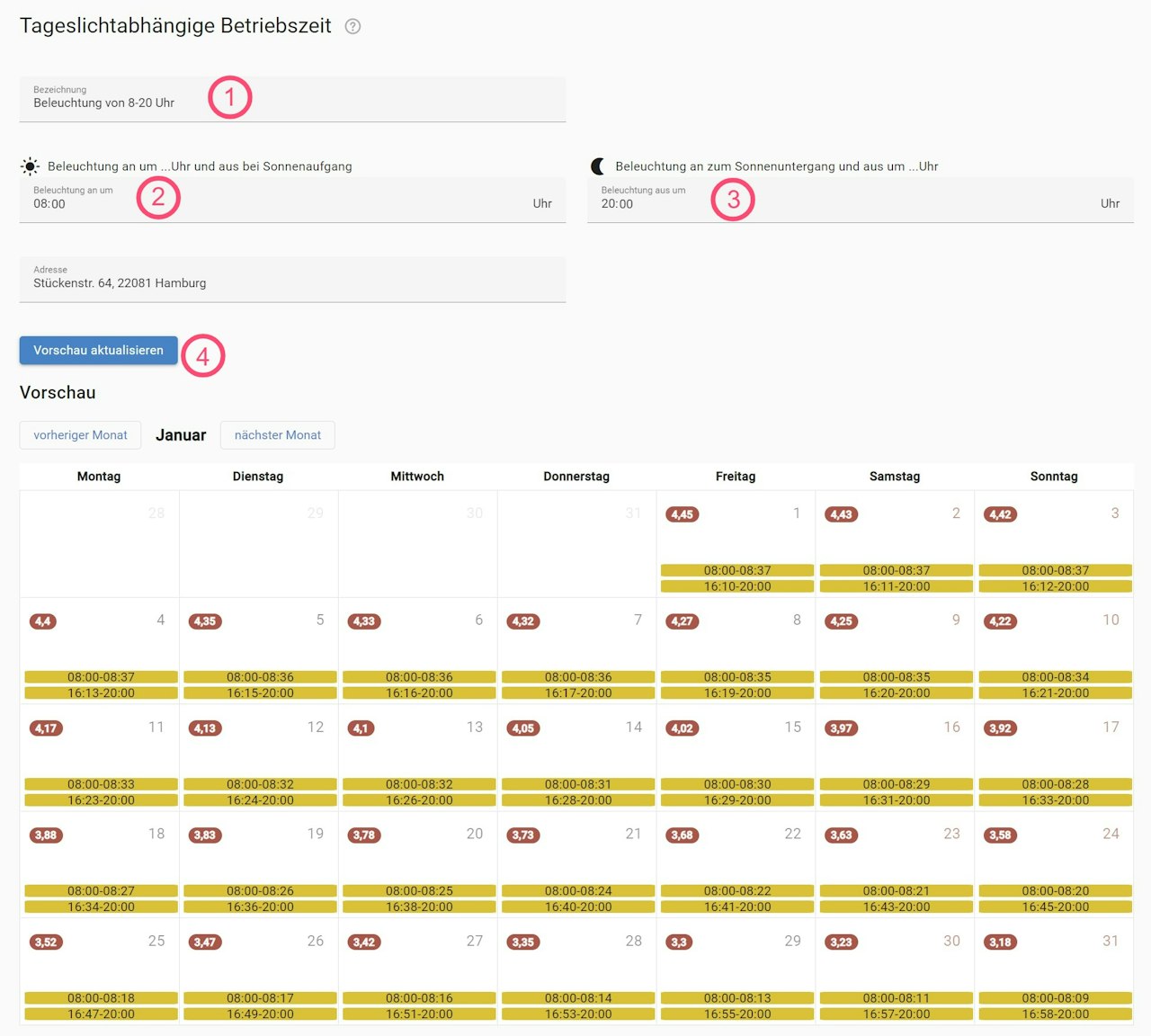Select the 08:00-08:37 slot on January 1

click(737, 570)
